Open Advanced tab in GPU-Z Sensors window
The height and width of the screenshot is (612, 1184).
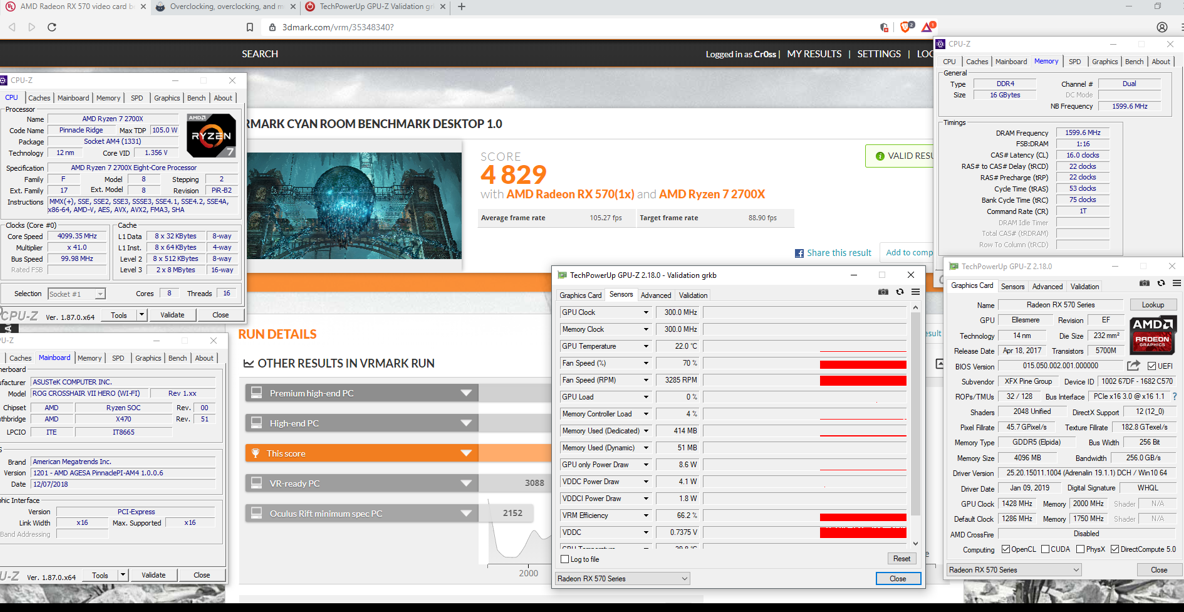click(655, 295)
